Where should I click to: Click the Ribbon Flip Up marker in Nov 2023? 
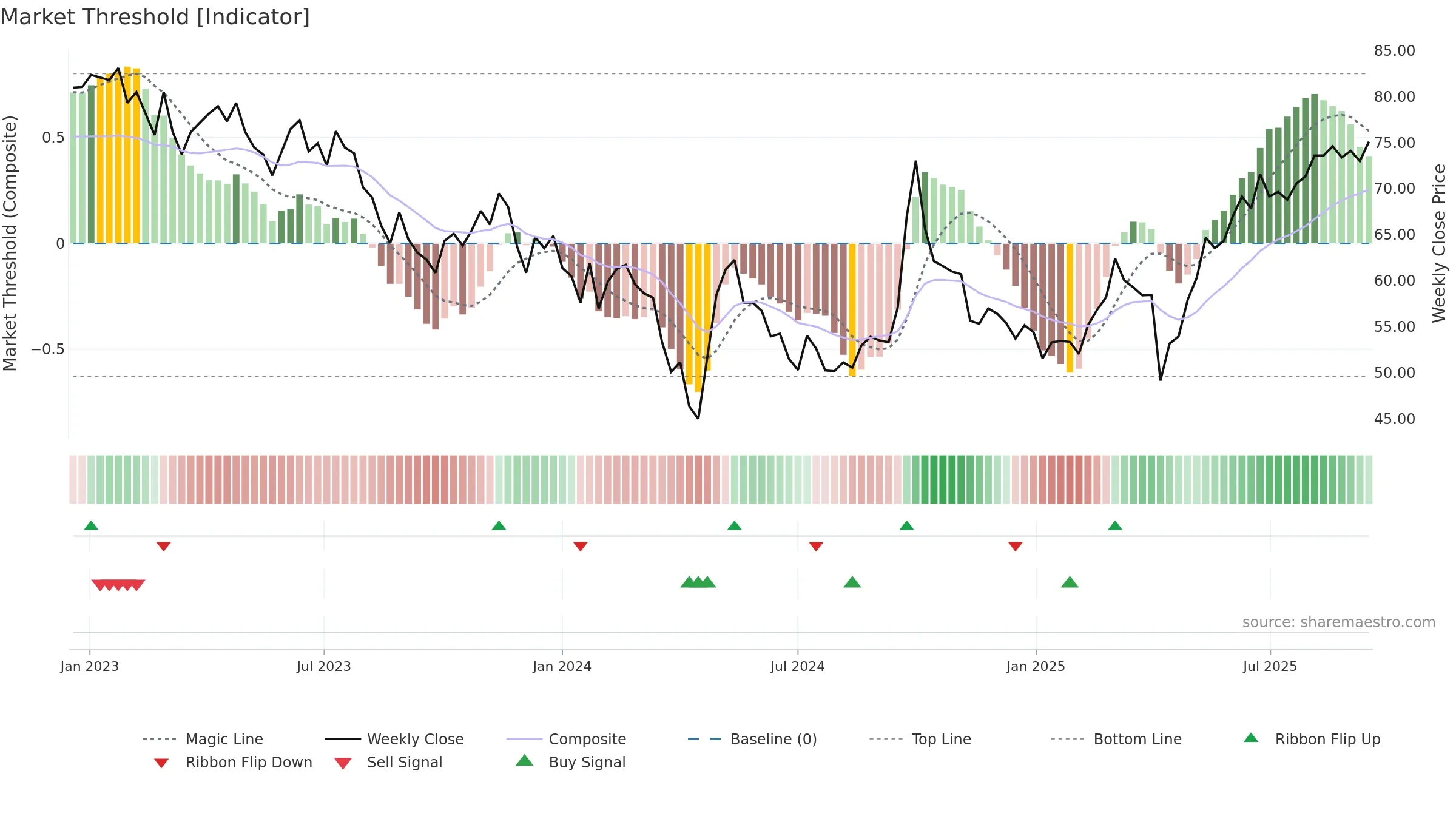click(x=499, y=525)
